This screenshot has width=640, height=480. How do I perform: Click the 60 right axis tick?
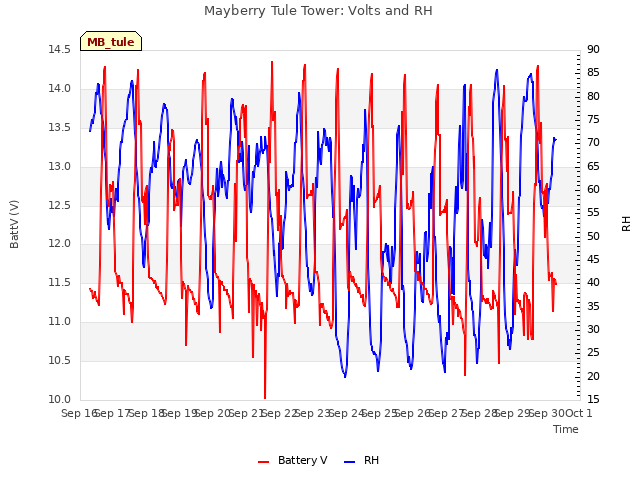(x=593, y=189)
